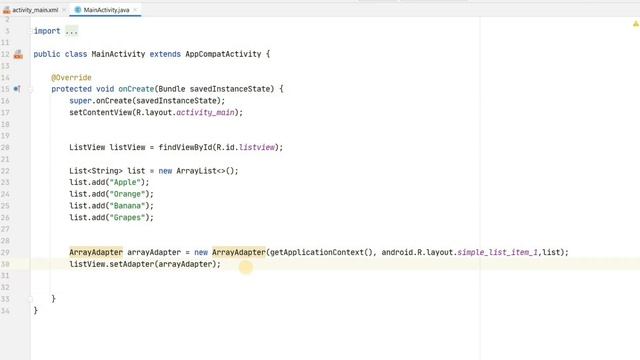Collapse the onCreate method fold marker
Screen dimensions: 640x360
click(x=30, y=89)
